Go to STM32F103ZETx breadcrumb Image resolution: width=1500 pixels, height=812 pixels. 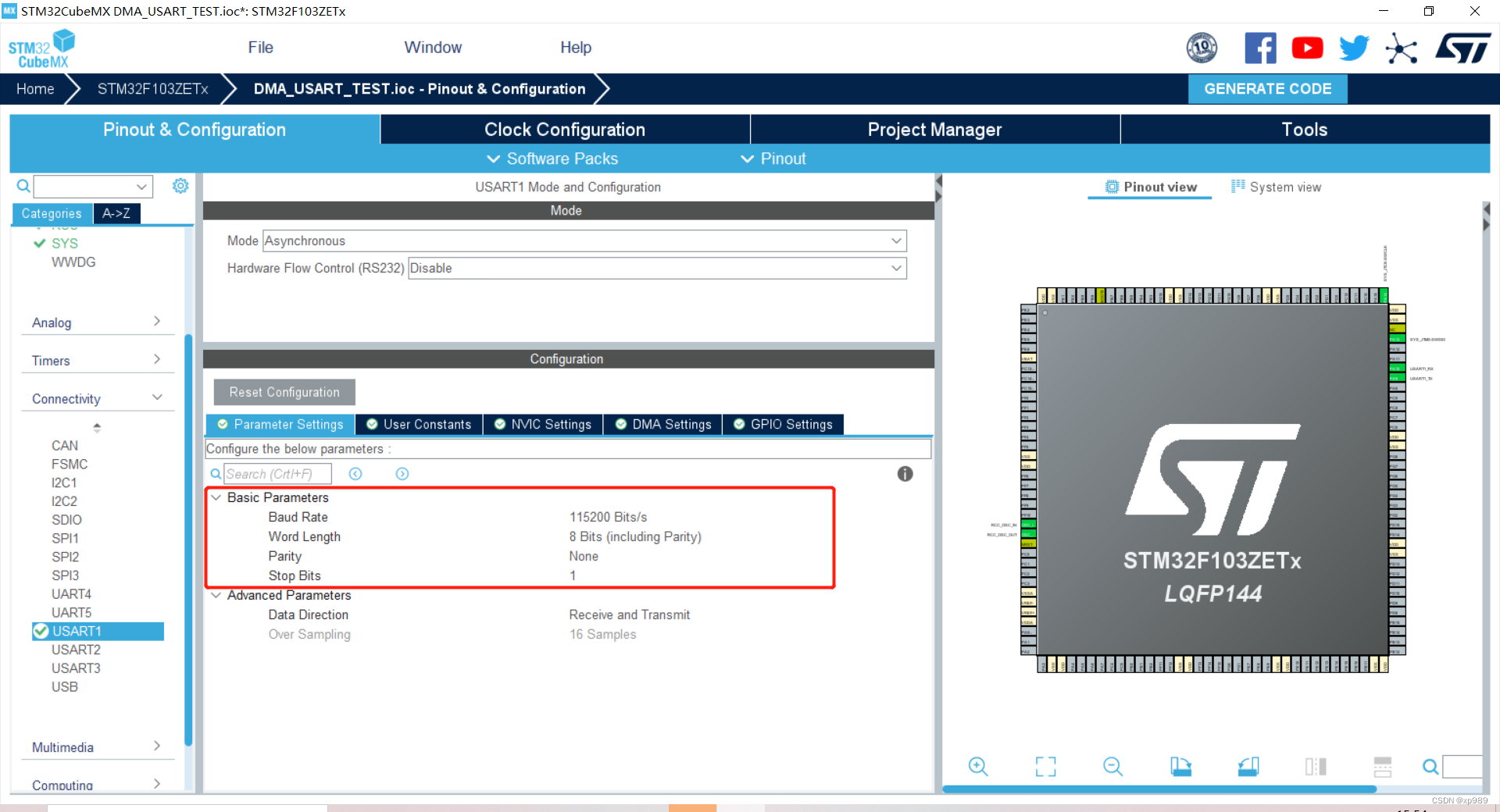[x=152, y=89]
